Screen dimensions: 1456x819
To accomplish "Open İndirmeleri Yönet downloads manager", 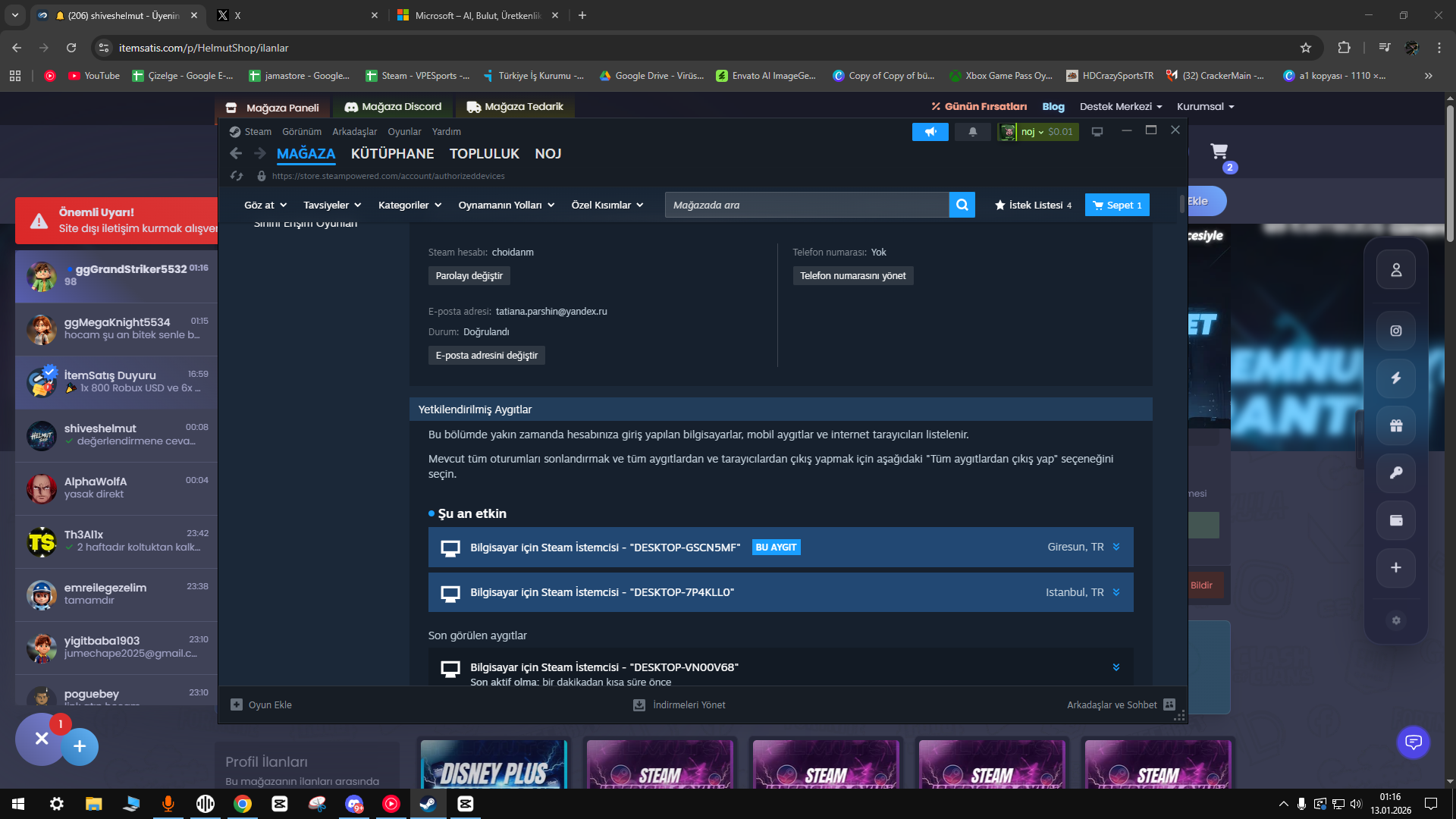I will point(679,704).
